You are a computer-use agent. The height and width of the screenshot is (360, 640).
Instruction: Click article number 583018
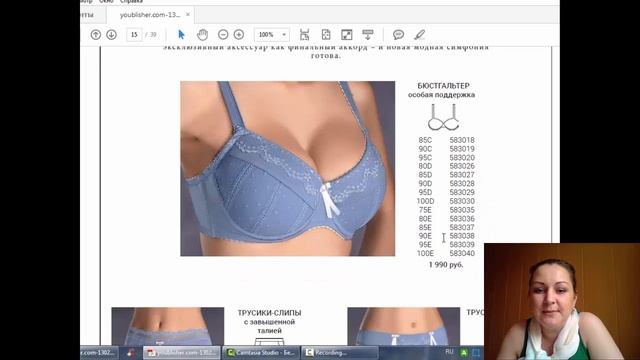(462, 140)
